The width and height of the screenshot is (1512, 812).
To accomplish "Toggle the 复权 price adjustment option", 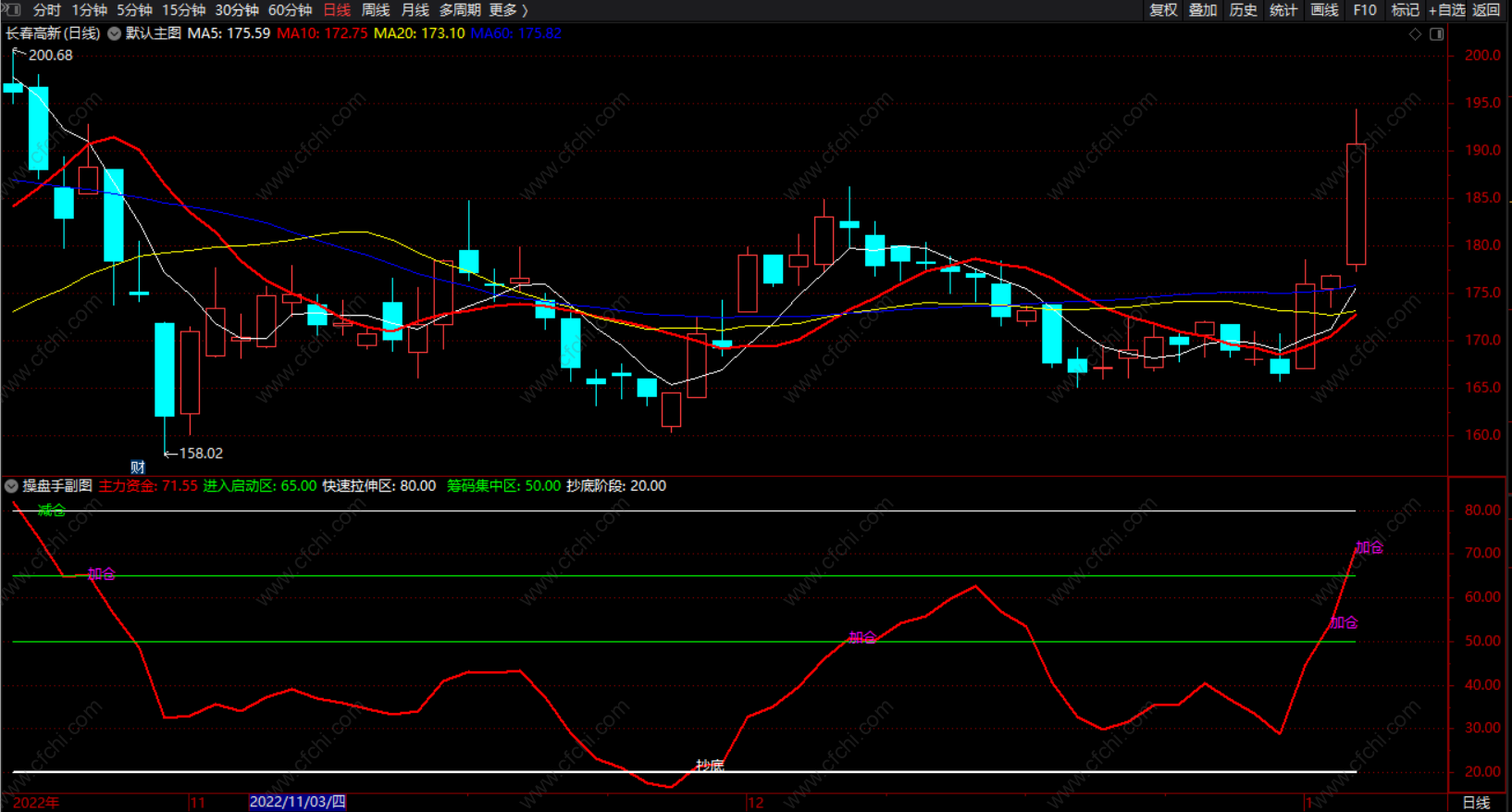I will [x=1162, y=10].
